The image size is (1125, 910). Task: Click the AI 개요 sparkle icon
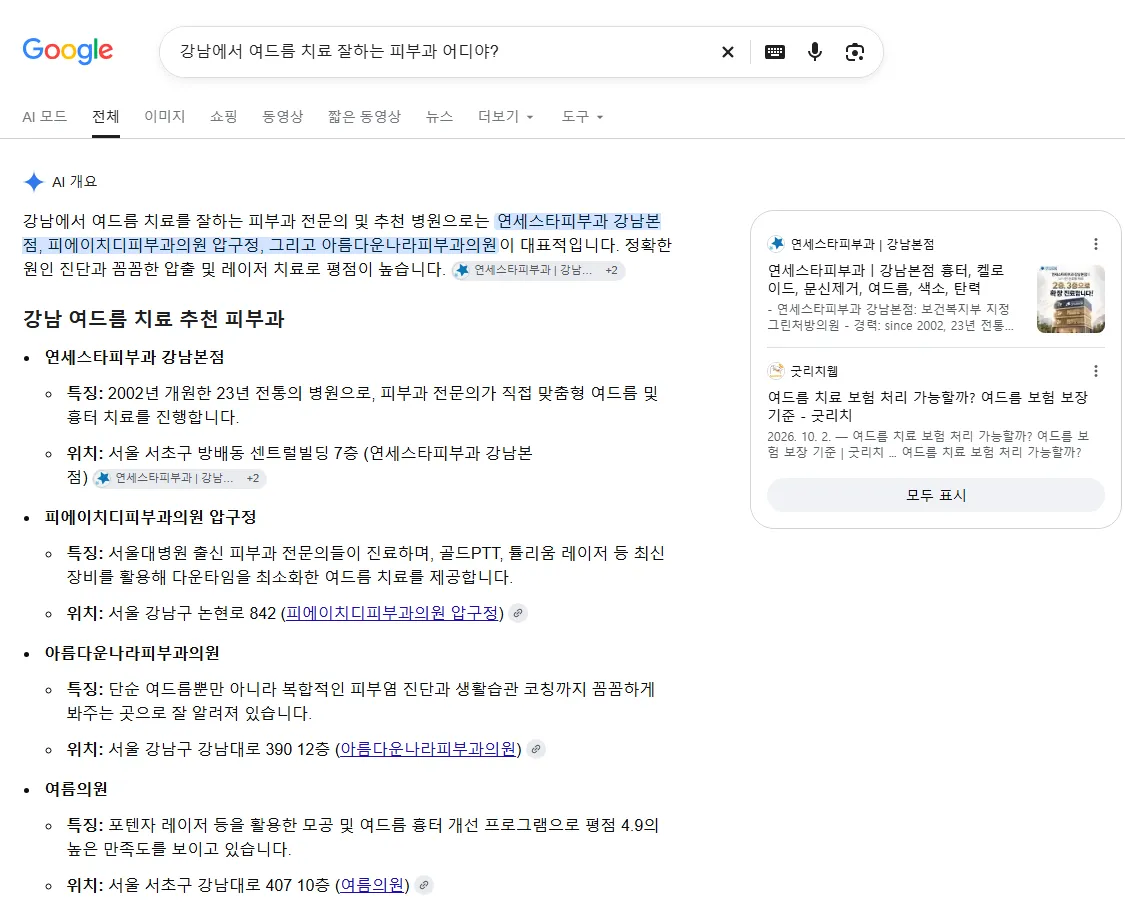click(x=34, y=182)
